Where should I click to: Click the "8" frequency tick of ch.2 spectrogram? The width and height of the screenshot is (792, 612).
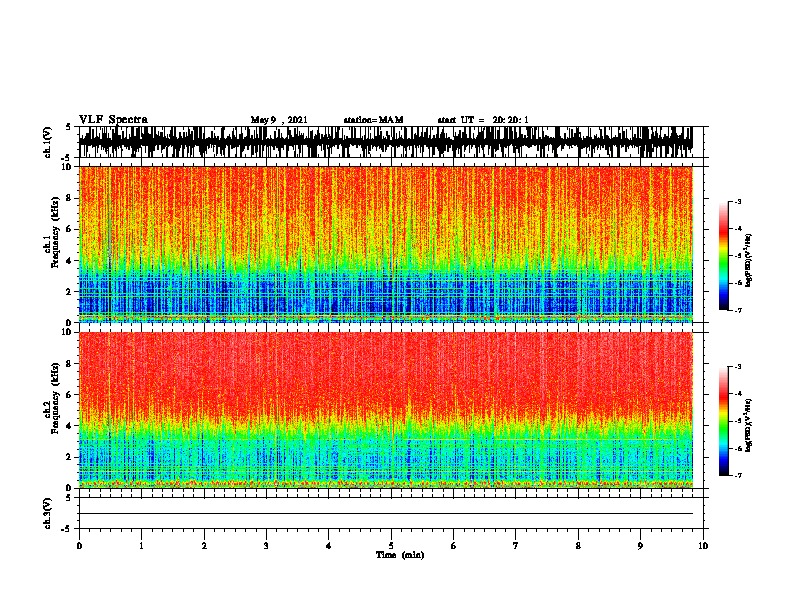pos(70,364)
